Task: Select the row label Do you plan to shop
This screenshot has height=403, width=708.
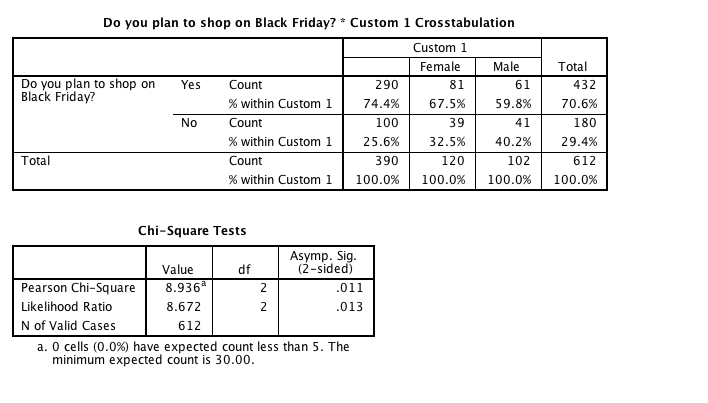Action: [x=88, y=90]
